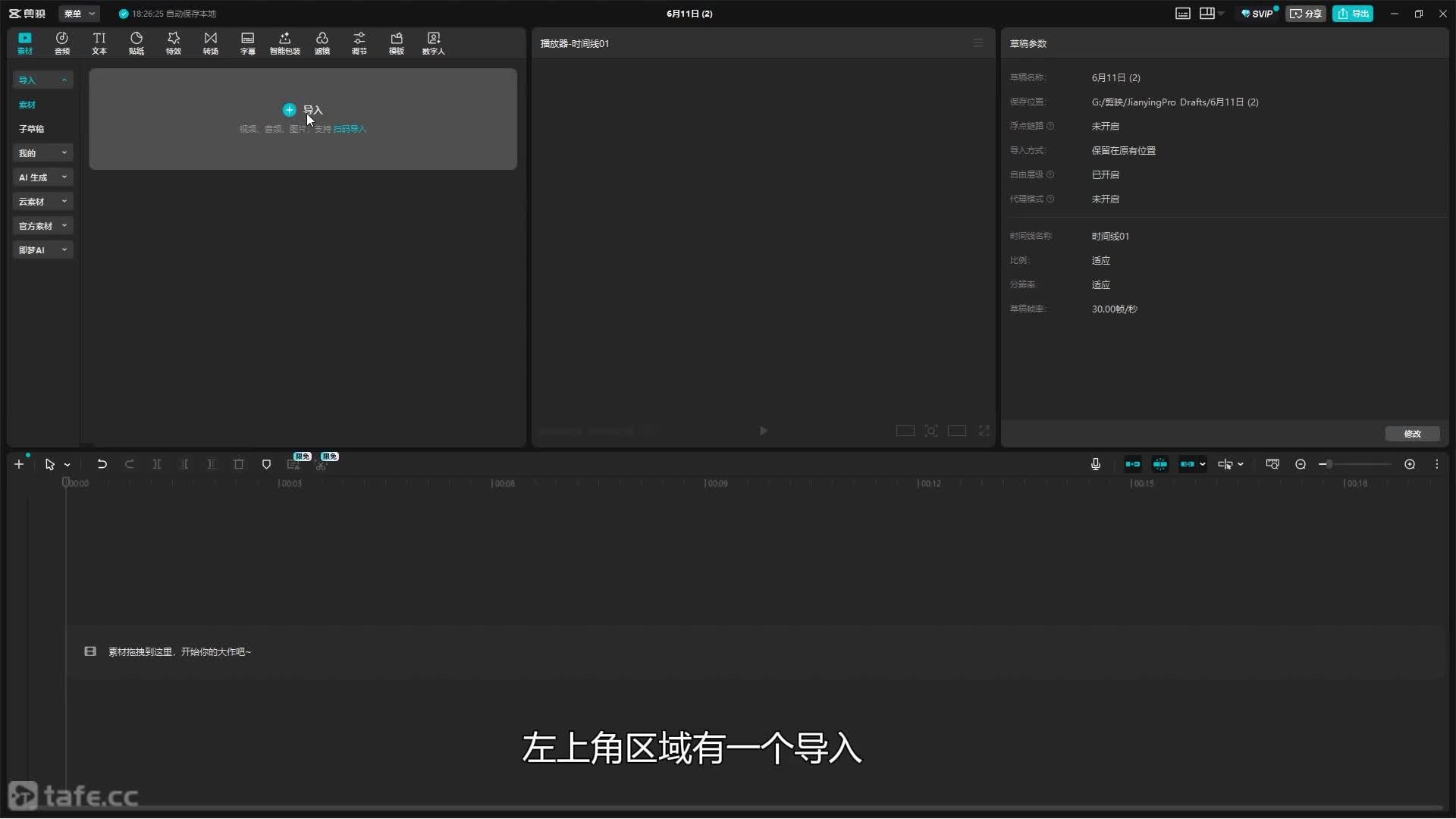The width and height of the screenshot is (1456, 819).
Task: Expand the 云素材 category
Action: [42, 202]
